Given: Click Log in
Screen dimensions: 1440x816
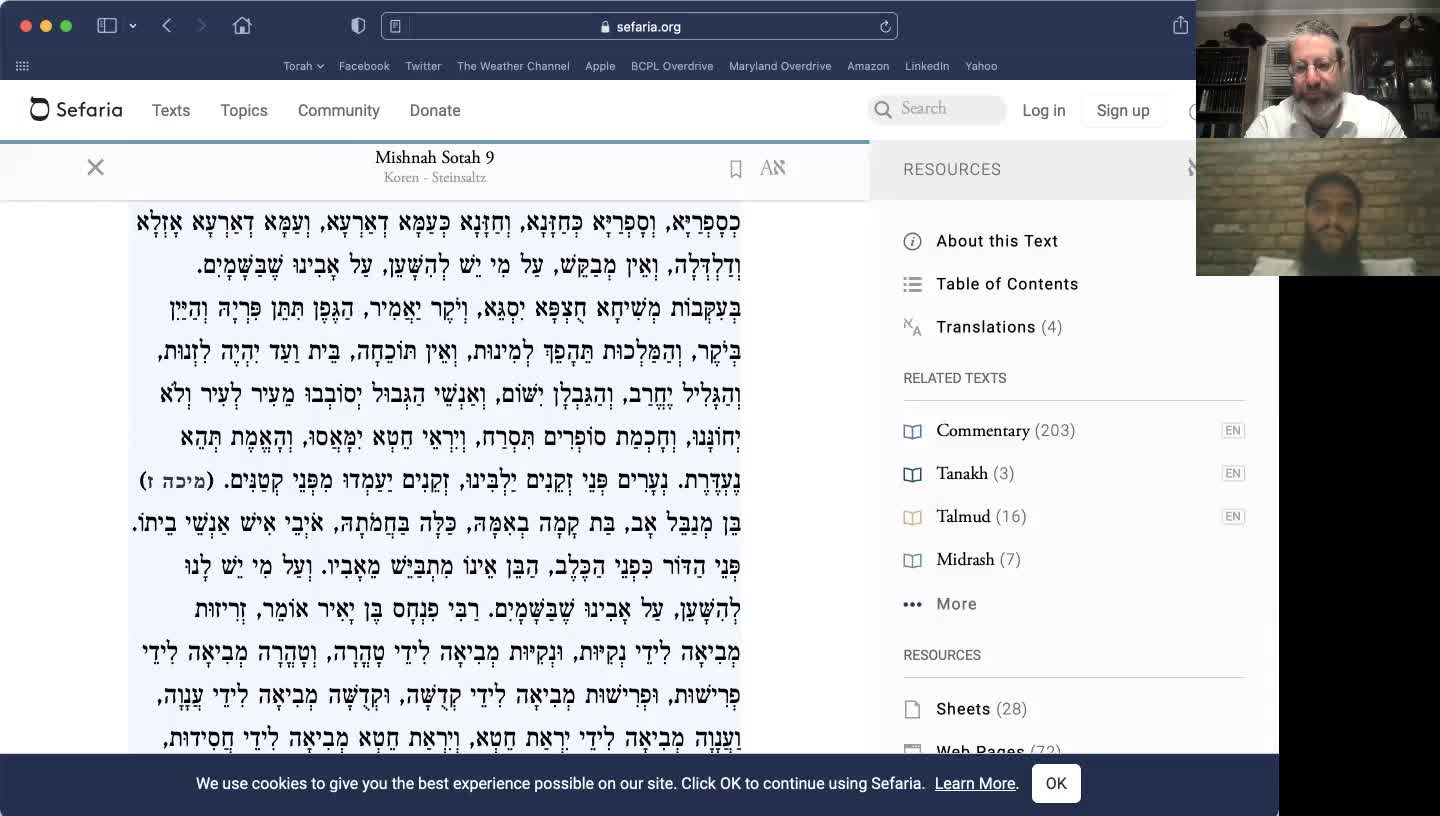Looking at the screenshot, I should click(1044, 111).
